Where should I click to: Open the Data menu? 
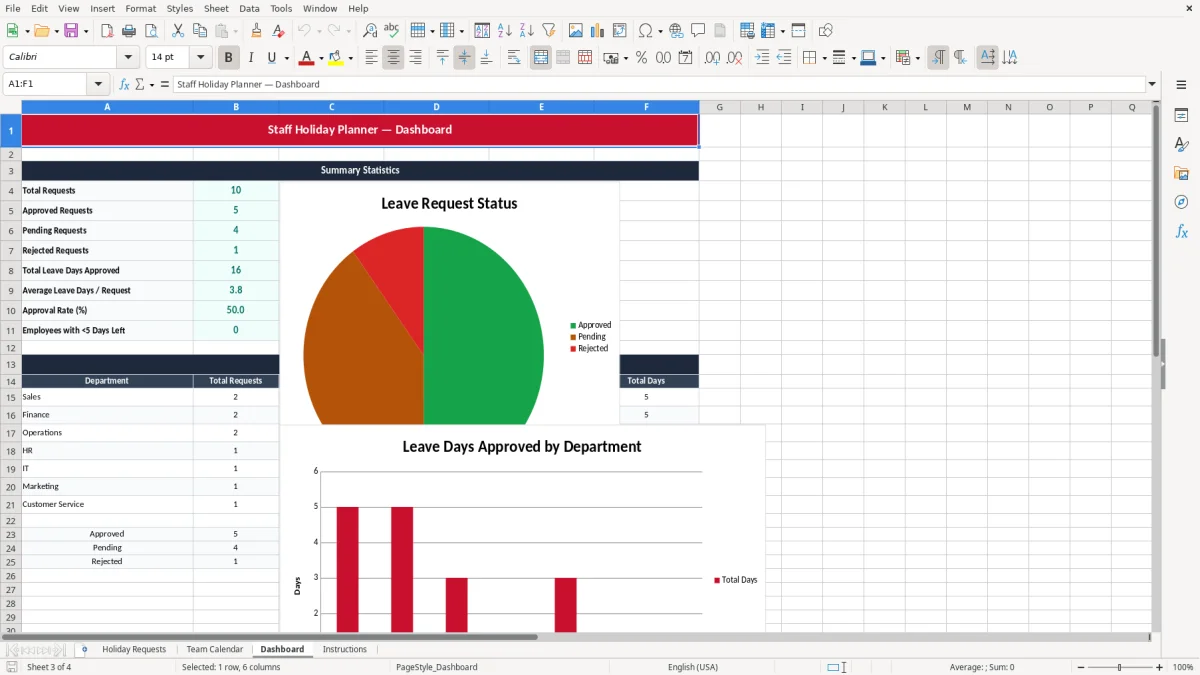249,8
